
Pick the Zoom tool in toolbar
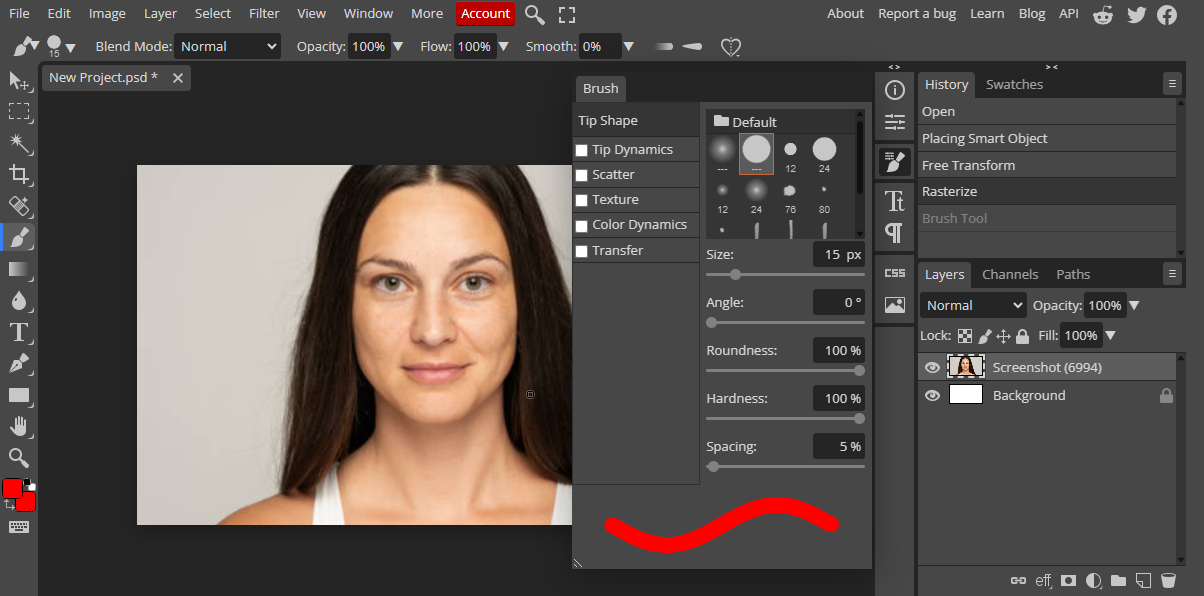pos(19,458)
